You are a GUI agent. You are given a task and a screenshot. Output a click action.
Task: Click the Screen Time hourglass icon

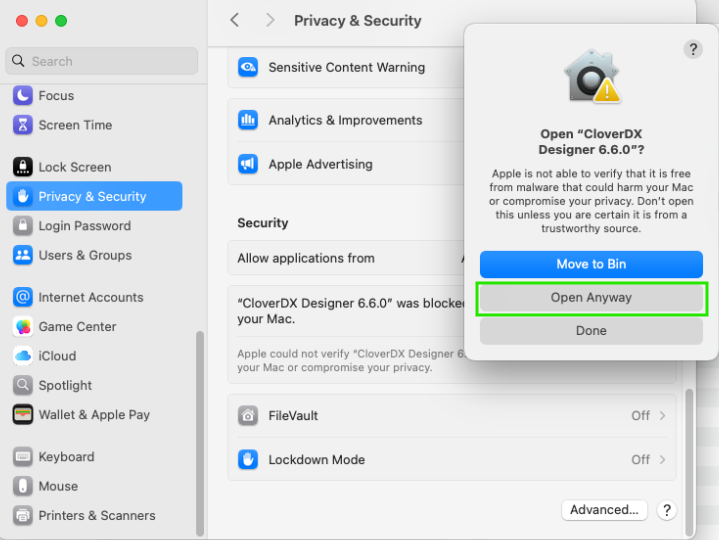tap(22, 125)
